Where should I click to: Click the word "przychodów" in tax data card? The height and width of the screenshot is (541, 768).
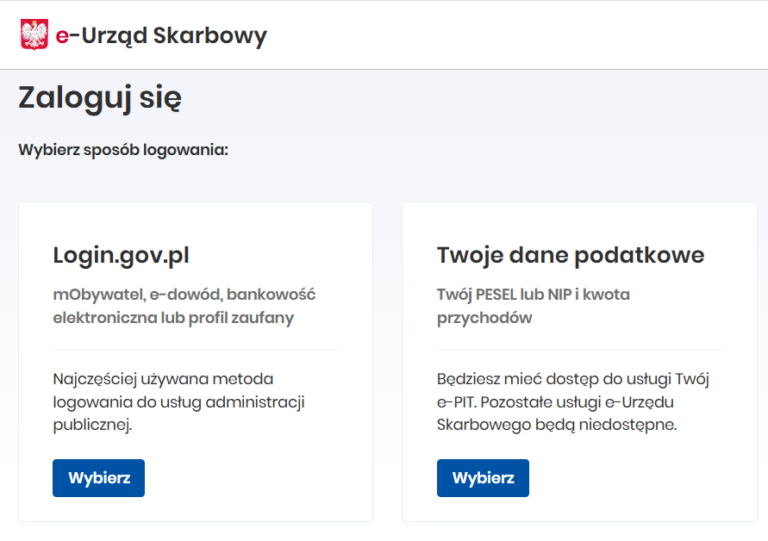484,318
